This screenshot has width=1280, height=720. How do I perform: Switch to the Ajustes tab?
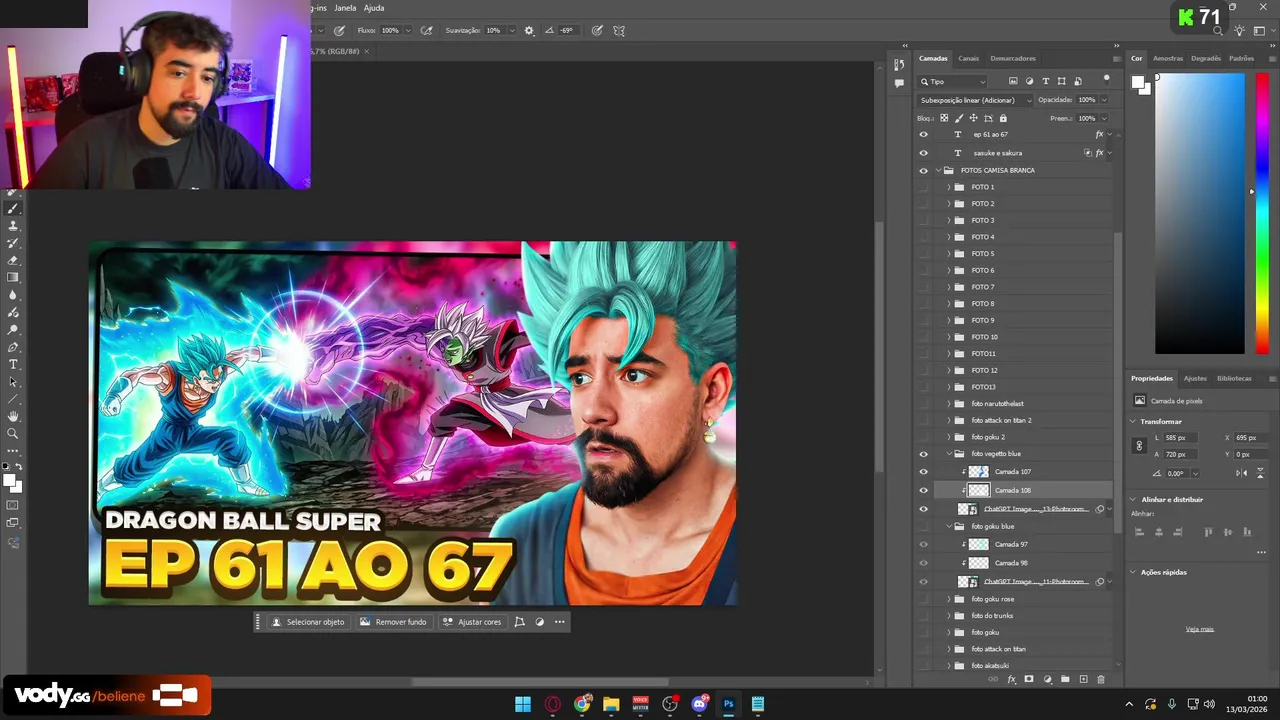point(1195,378)
